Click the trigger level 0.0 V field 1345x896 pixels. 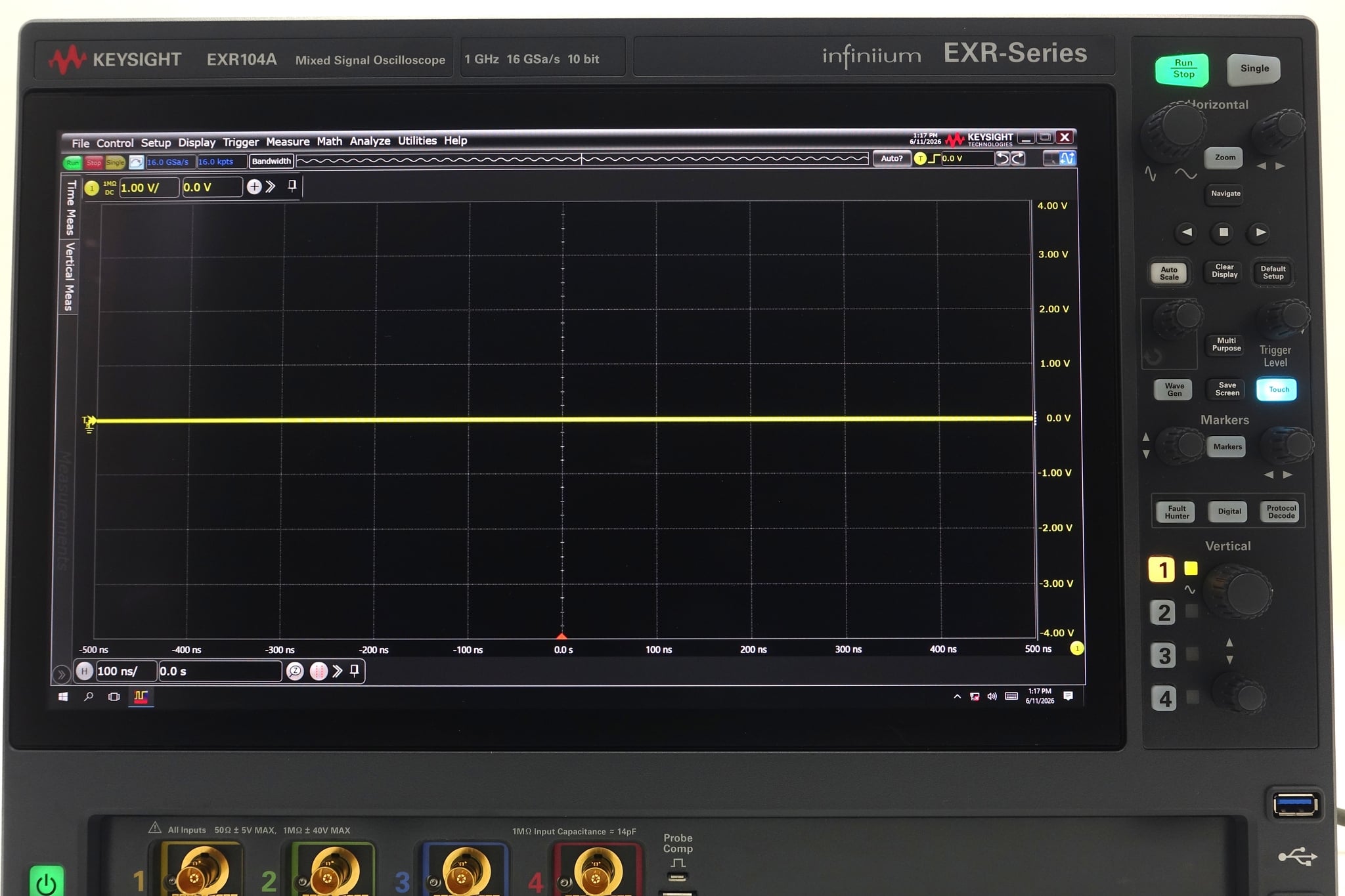(x=967, y=158)
